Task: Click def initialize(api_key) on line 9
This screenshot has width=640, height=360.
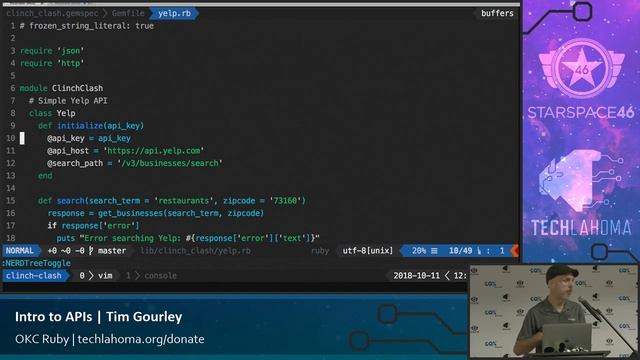Action: pyautogui.click(x=91, y=126)
